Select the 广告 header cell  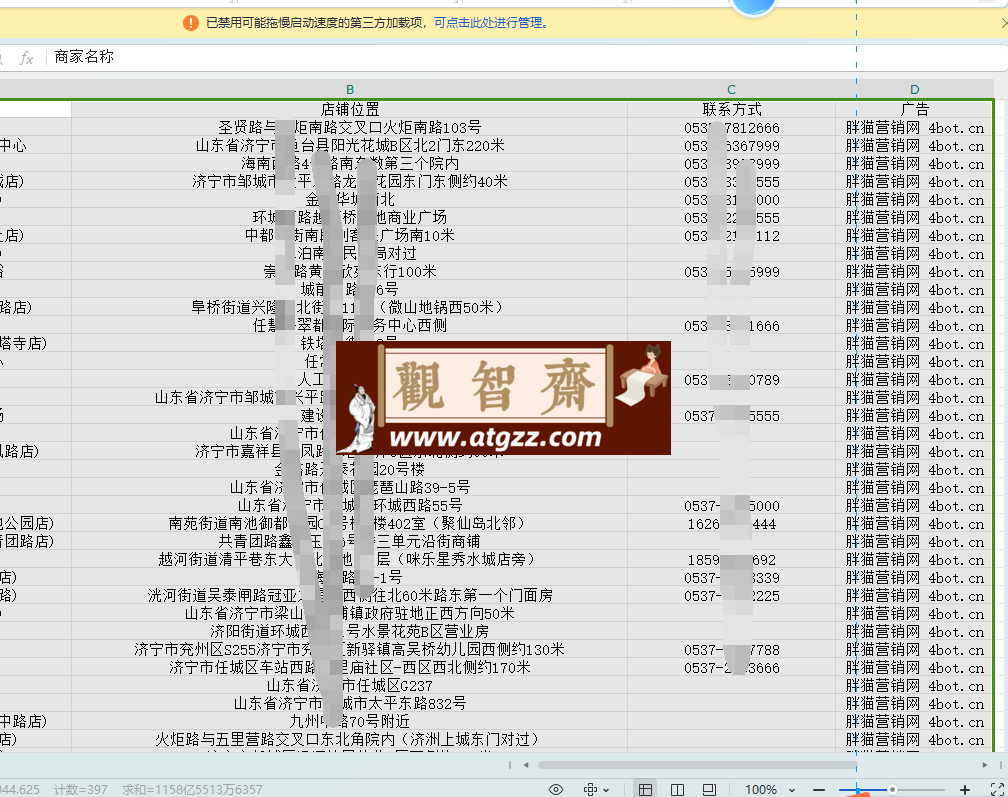click(915, 109)
